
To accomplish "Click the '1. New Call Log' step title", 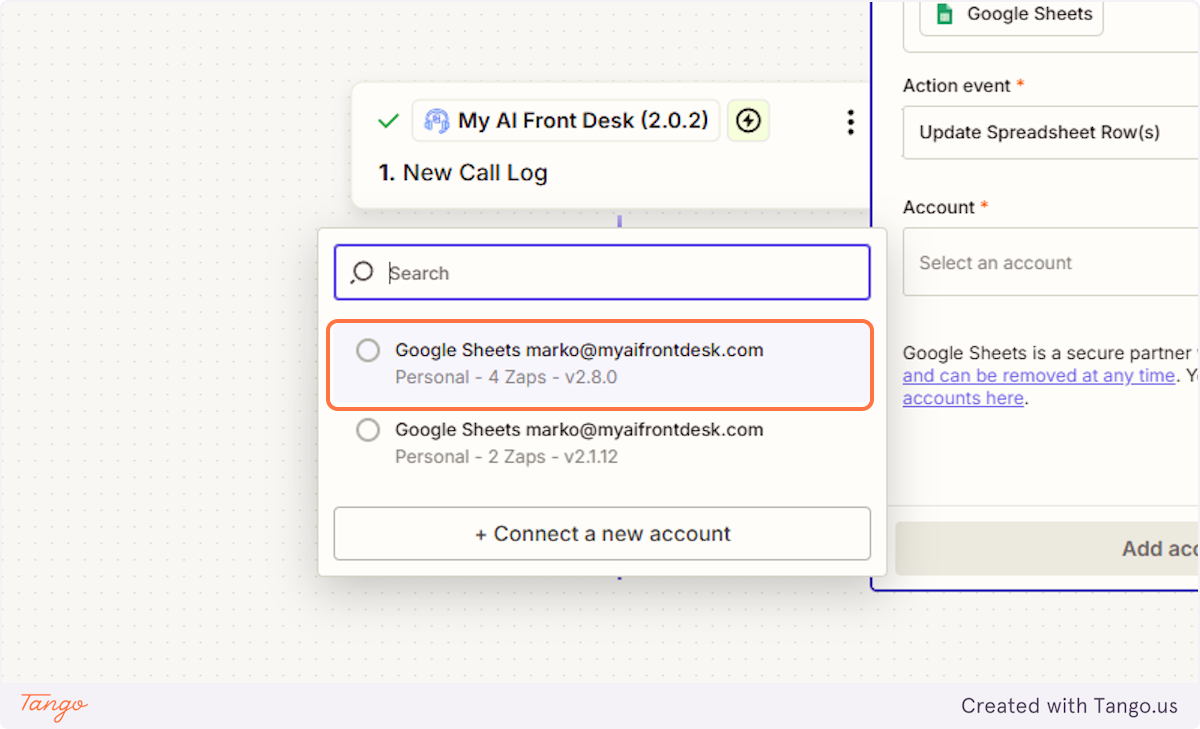I will [463, 172].
